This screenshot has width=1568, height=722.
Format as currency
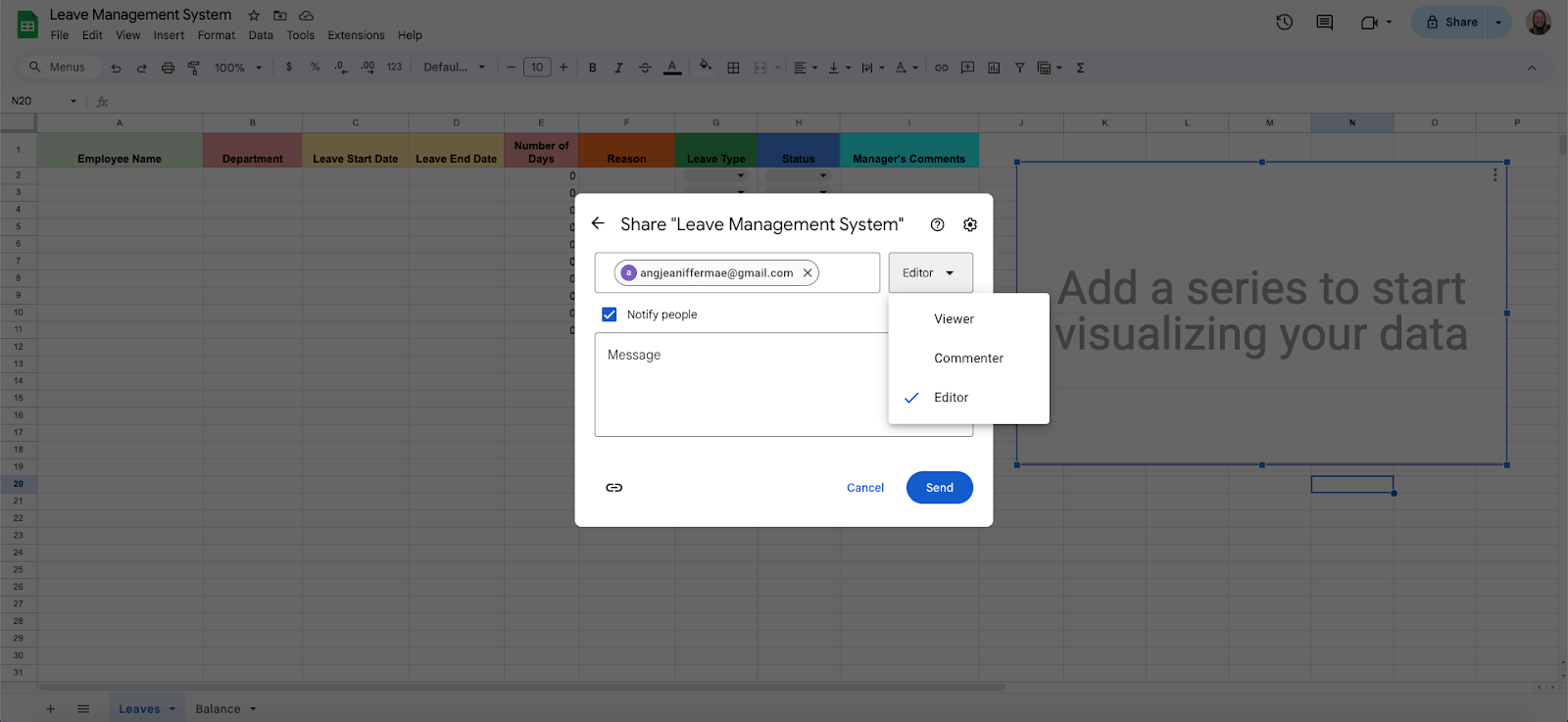click(289, 68)
